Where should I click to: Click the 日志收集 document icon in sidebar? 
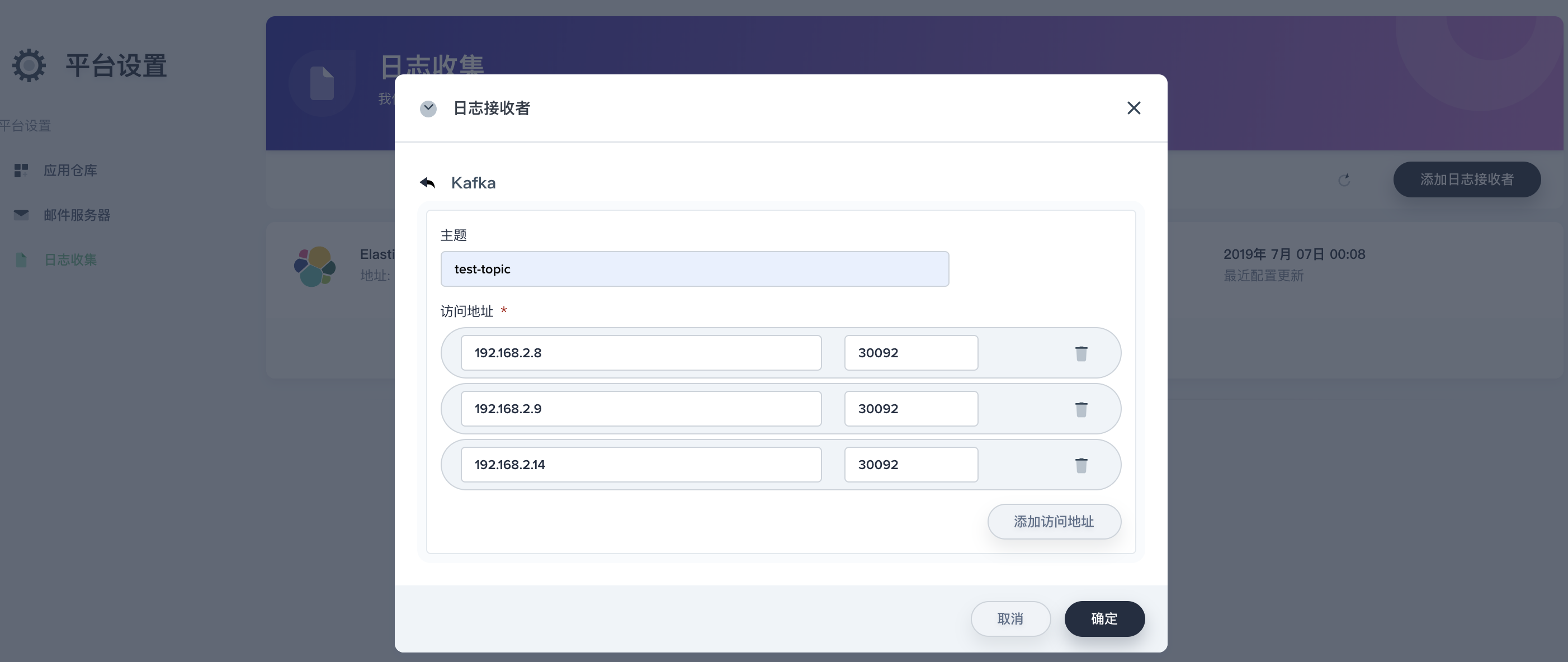(x=21, y=260)
